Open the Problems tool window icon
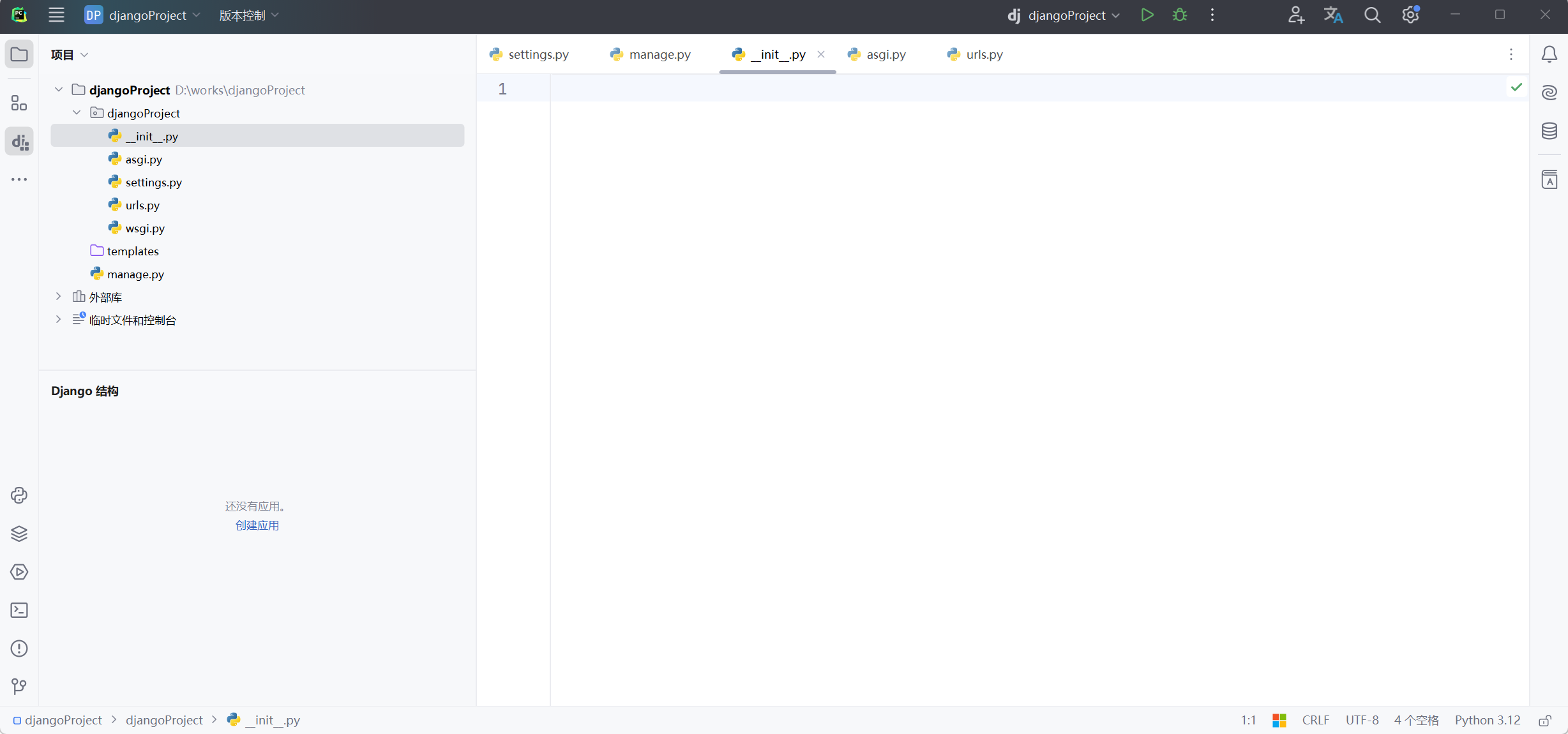The image size is (1568, 734). coord(19,648)
